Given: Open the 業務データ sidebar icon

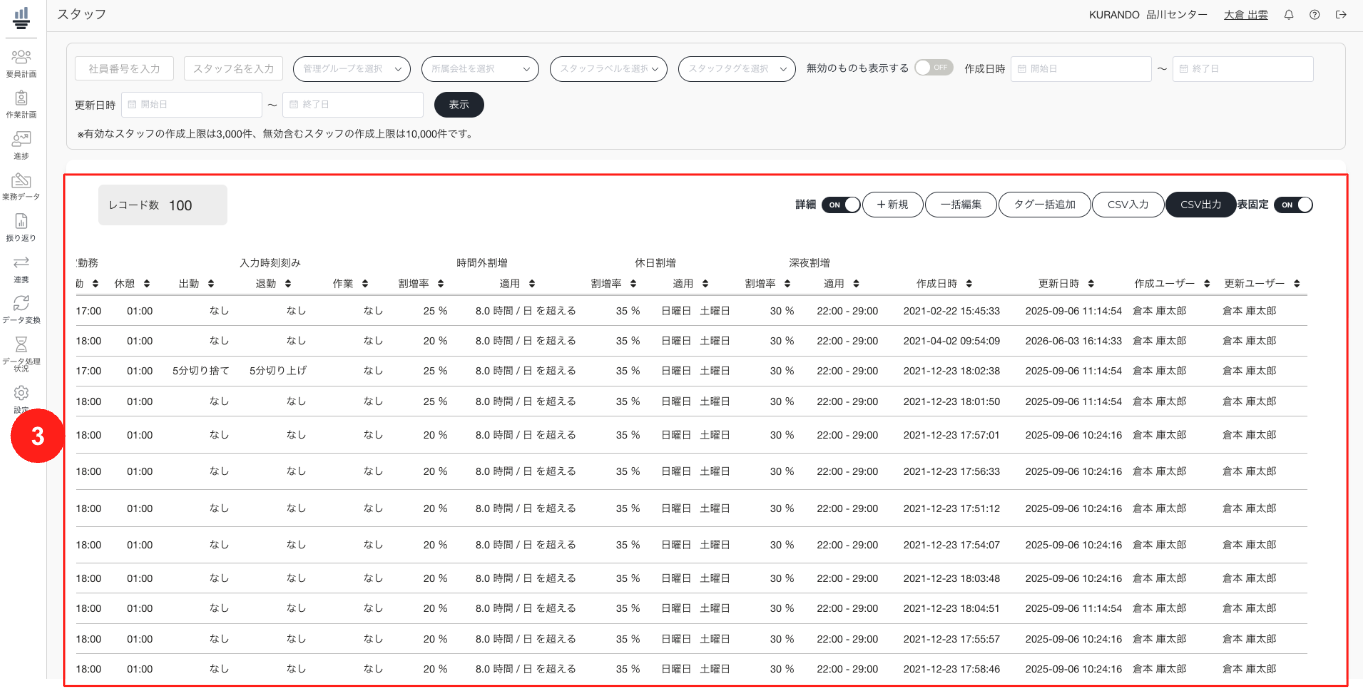Looking at the screenshot, I should (x=21, y=185).
